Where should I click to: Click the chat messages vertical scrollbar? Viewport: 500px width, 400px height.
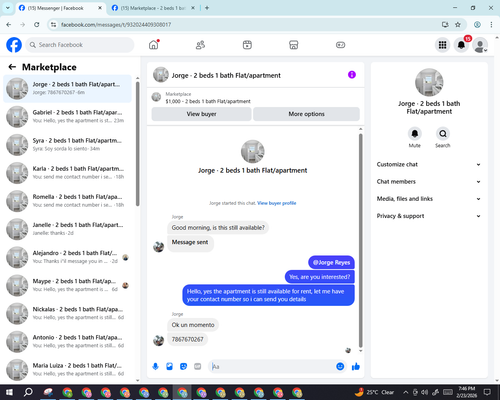tap(360, 240)
